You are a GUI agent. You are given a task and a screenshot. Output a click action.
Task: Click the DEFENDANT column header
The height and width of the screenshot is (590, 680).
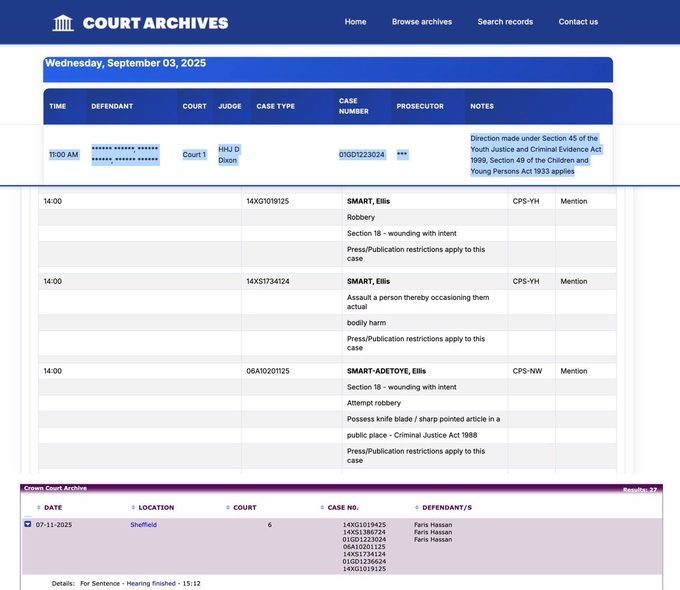pyautogui.click(x=112, y=106)
